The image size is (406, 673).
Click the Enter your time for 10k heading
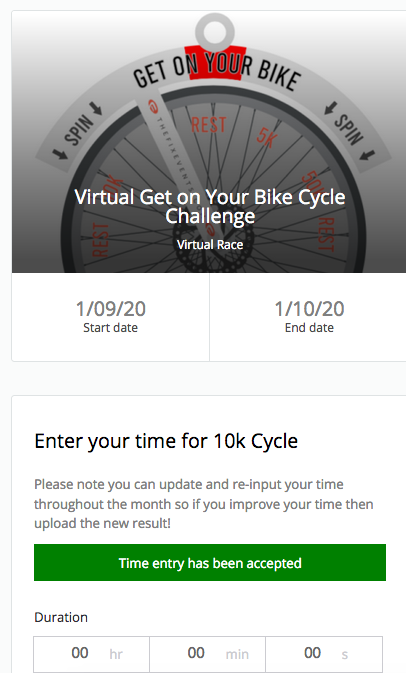click(x=166, y=441)
